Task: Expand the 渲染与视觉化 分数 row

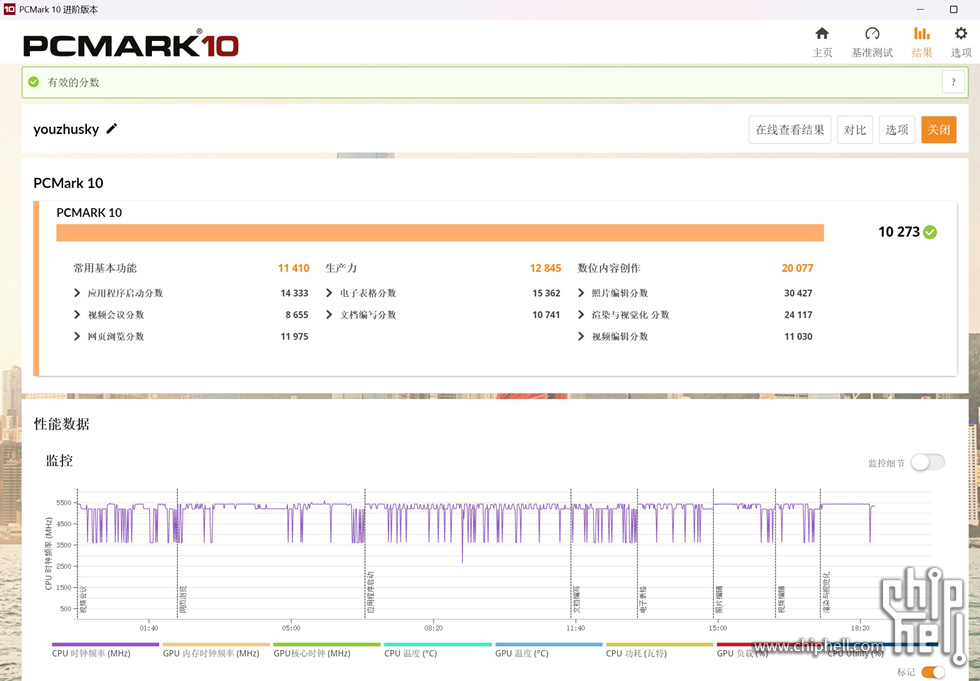Action: click(581, 315)
